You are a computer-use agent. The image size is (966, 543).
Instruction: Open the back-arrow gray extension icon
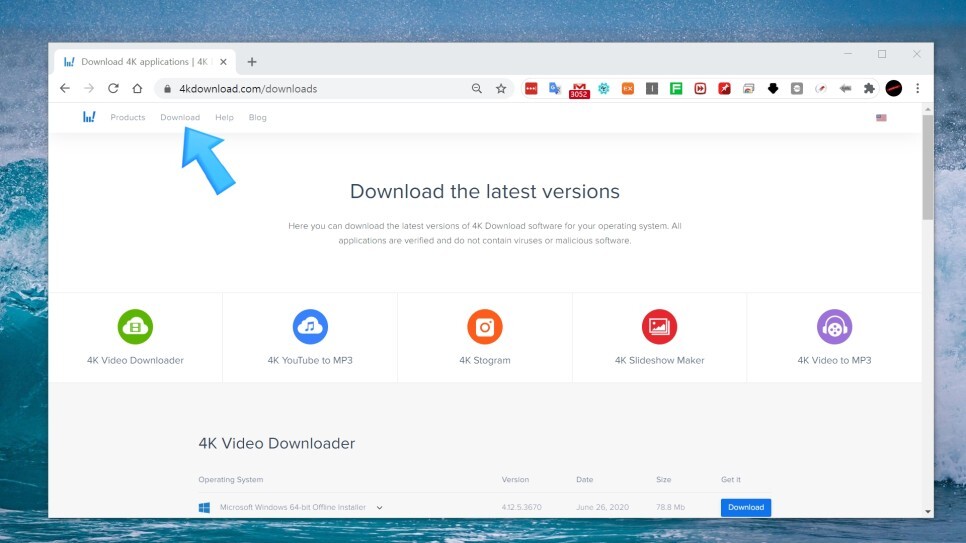845,89
